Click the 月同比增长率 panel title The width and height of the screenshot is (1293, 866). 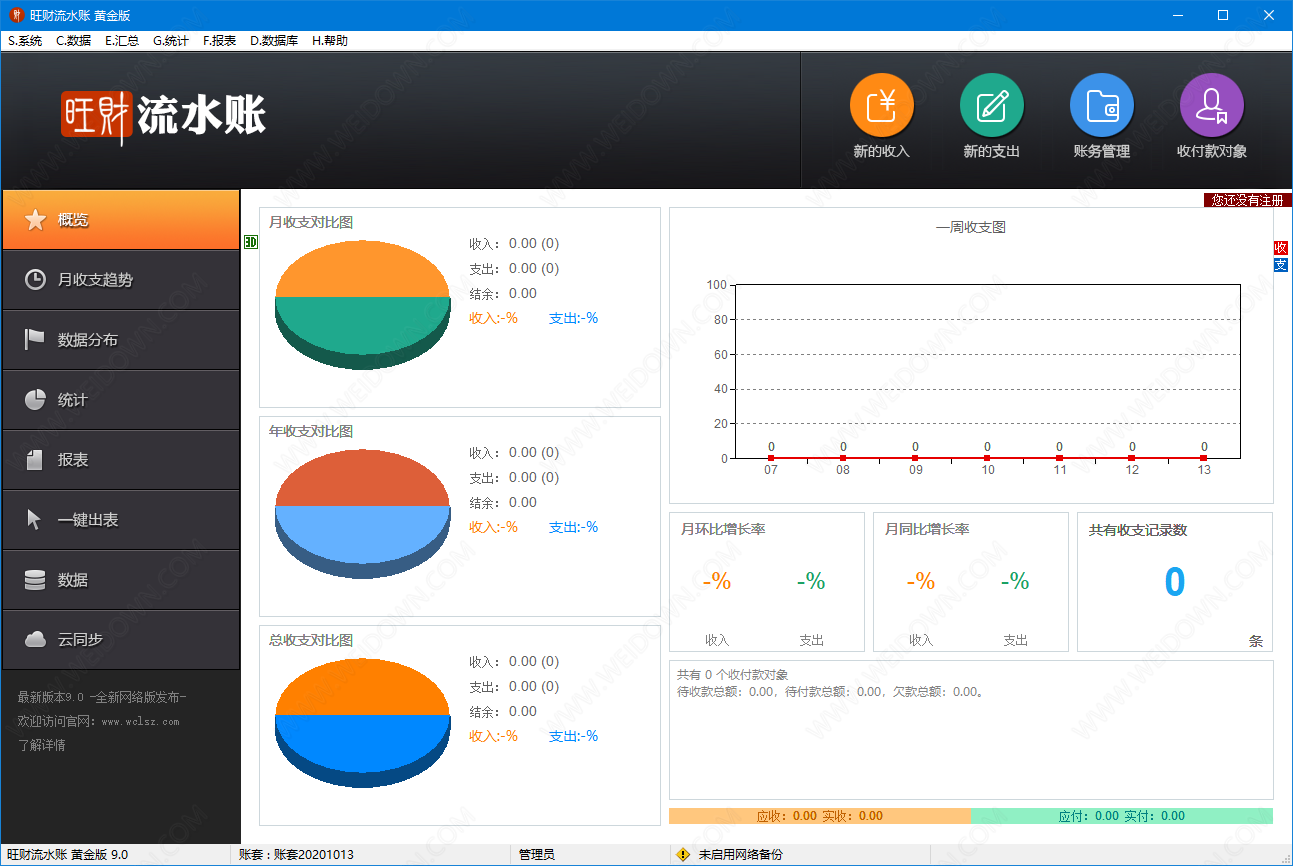(927, 529)
